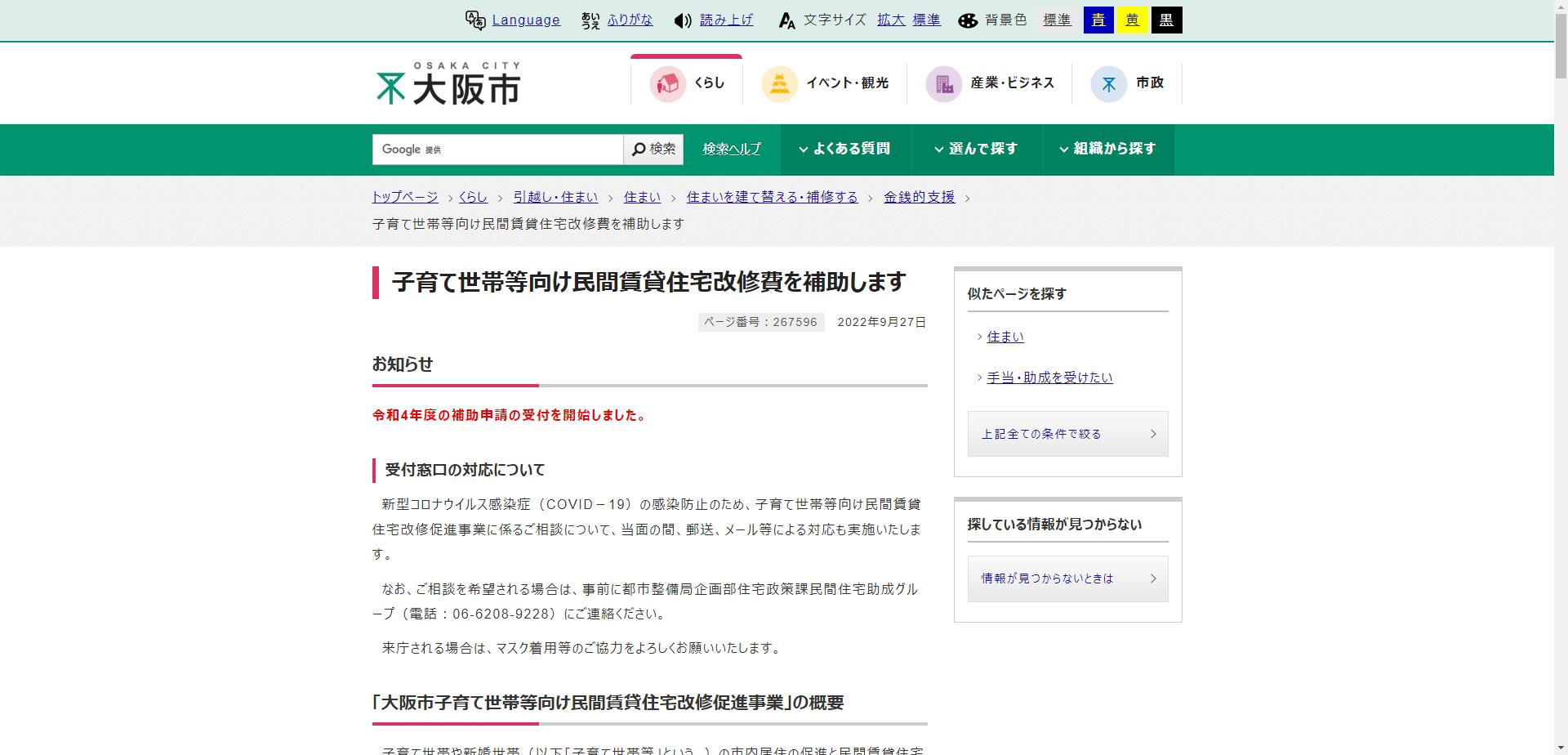Open 手当・助成を受けたい link
The width and height of the screenshot is (1568, 755).
[x=1049, y=377]
